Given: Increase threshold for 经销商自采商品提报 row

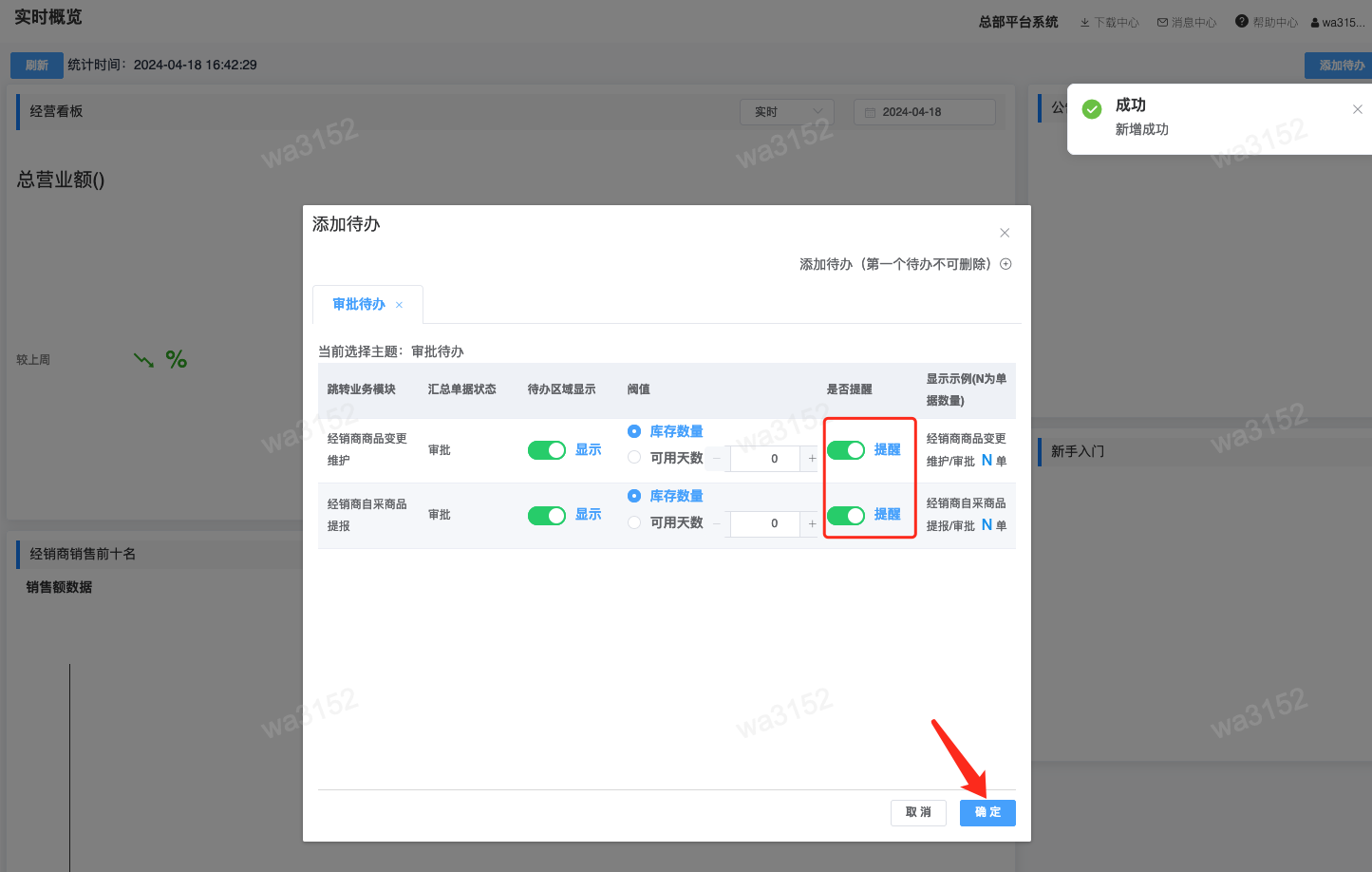Looking at the screenshot, I should click(x=812, y=523).
